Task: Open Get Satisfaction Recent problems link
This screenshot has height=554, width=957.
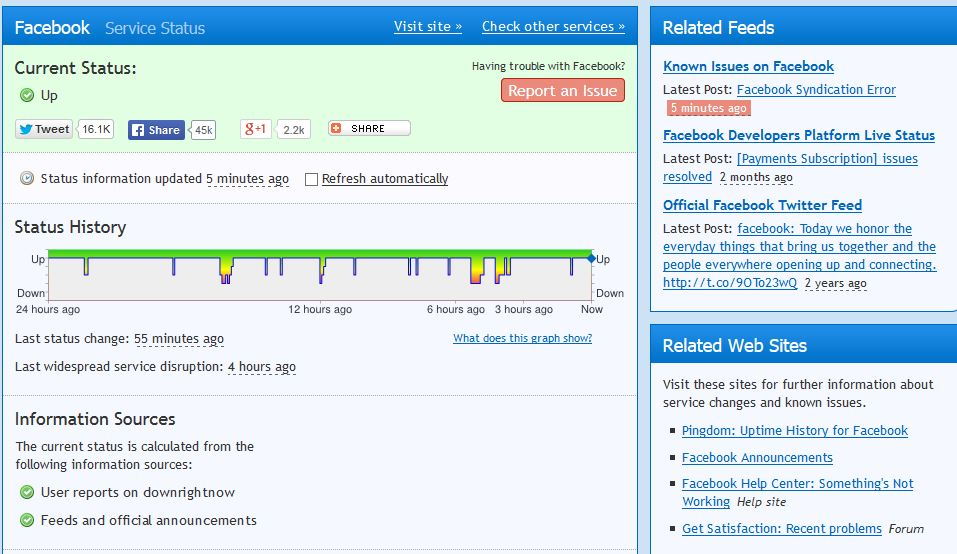Action: tap(782, 528)
